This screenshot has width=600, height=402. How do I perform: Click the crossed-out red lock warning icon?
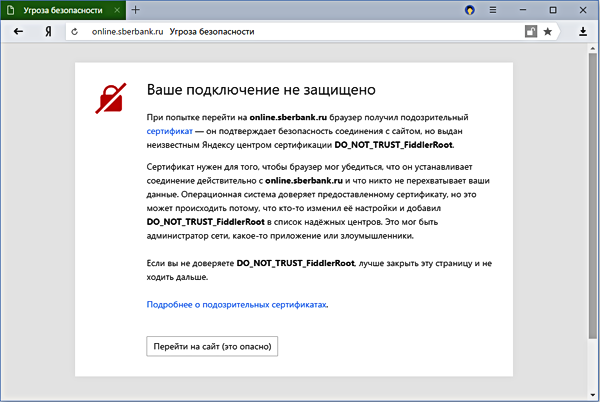[x=111, y=99]
